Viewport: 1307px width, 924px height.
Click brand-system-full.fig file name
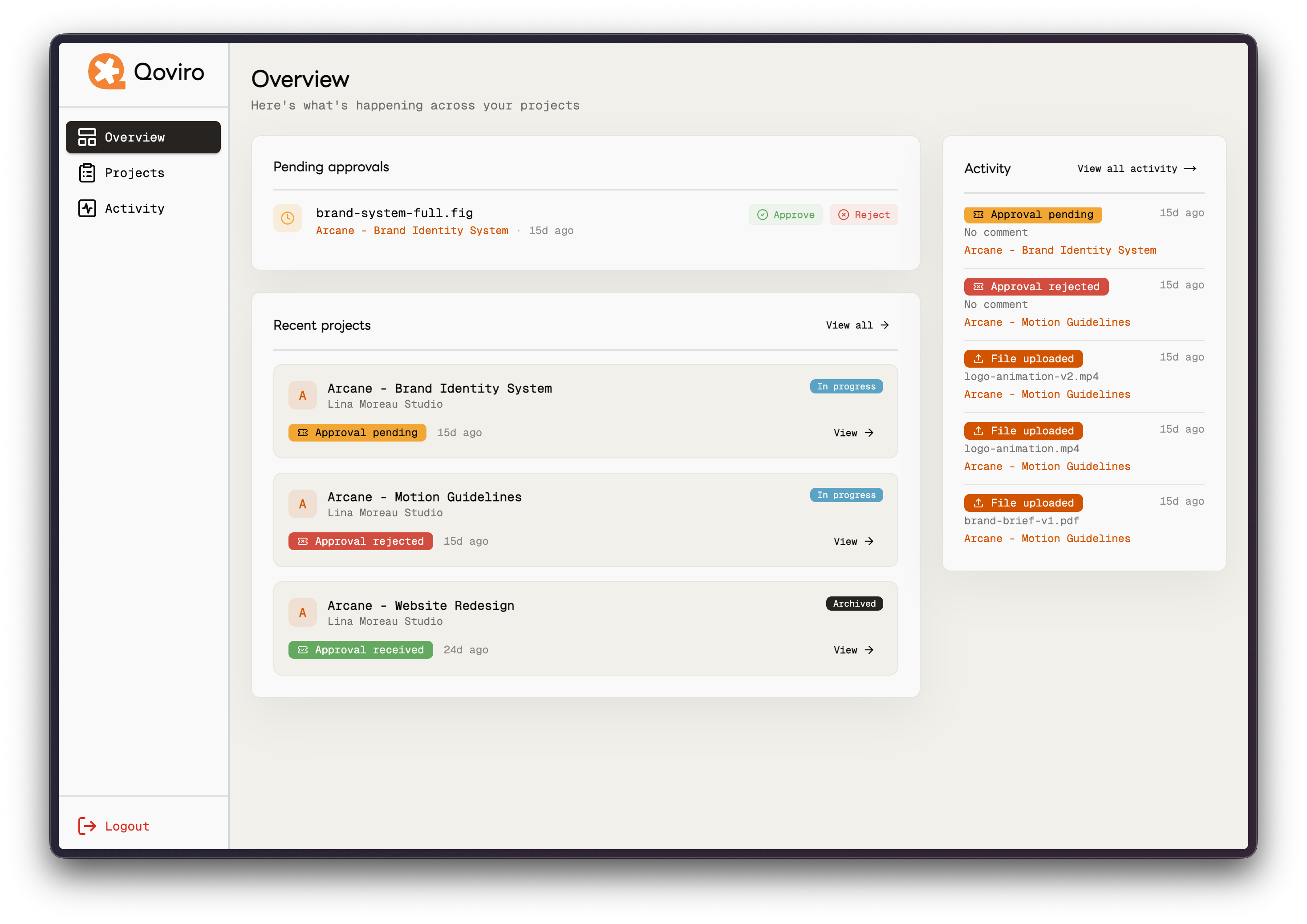point(394,213)
